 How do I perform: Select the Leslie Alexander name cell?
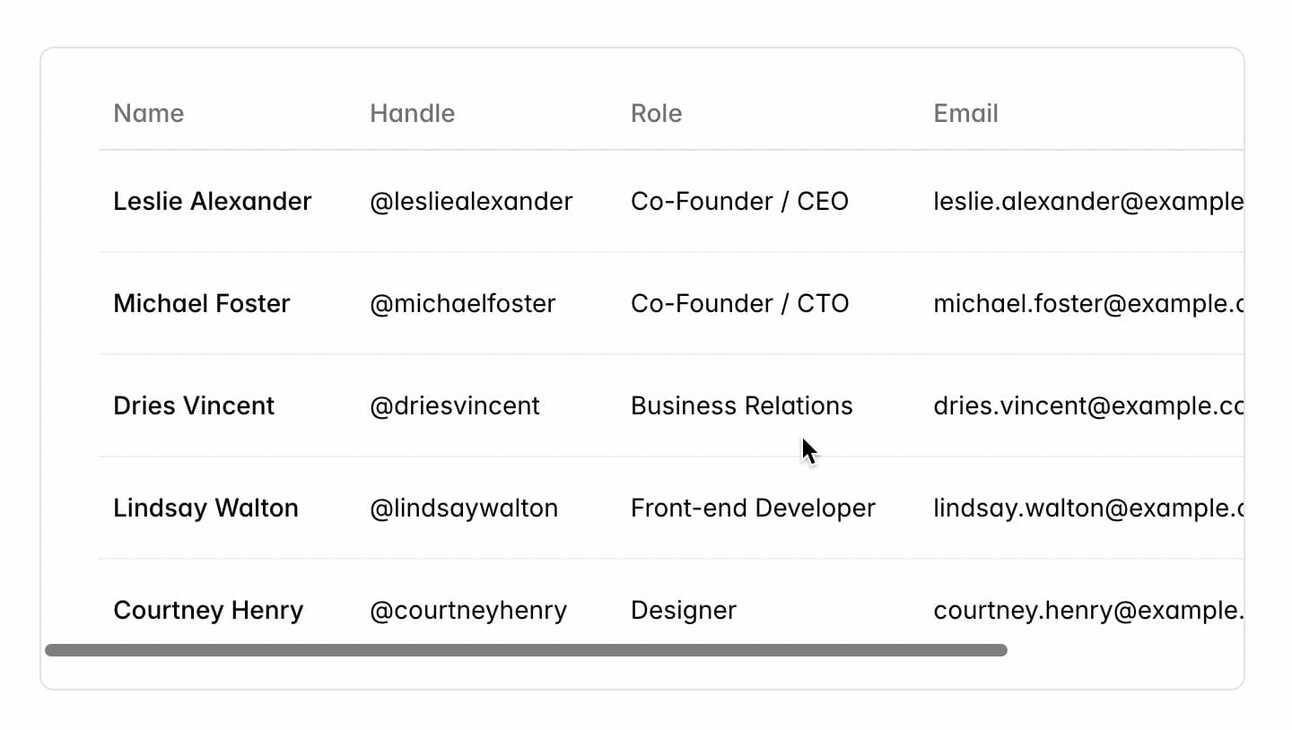(x=212, y=201)
